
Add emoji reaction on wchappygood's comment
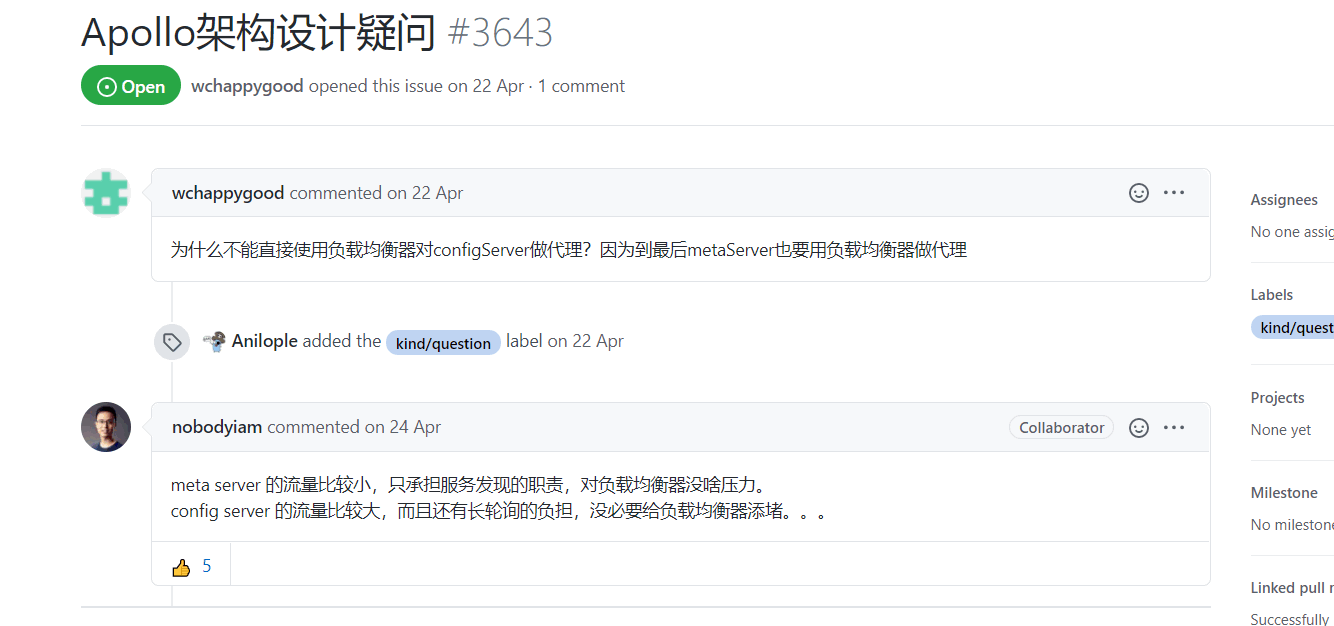(1138, 193)
